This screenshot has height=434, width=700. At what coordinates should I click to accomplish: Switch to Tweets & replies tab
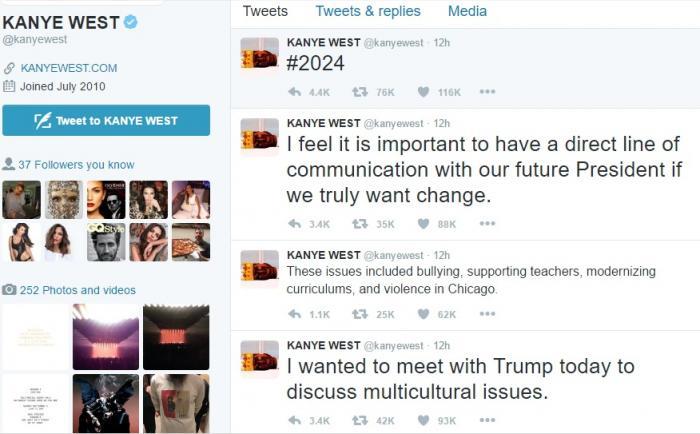point(368,11)
